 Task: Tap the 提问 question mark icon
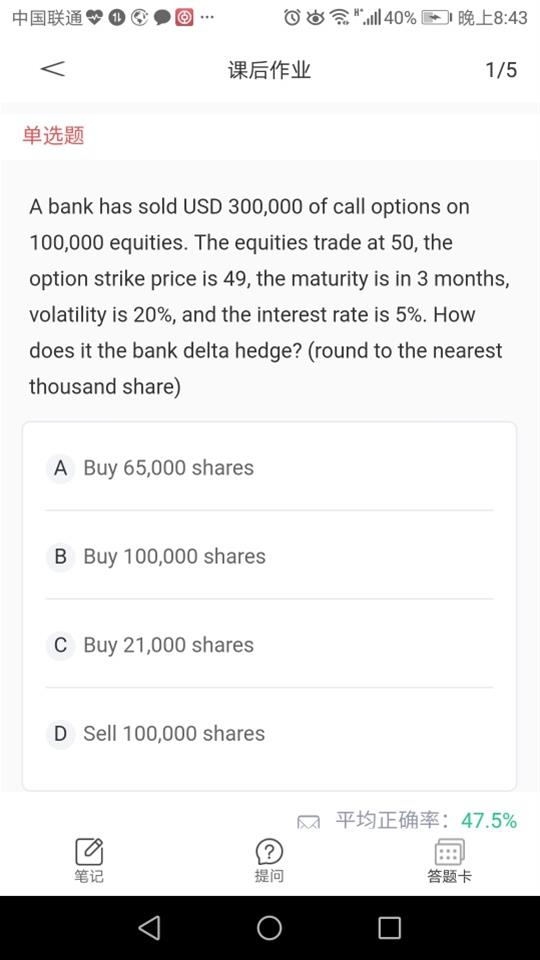tap(269, 852)
